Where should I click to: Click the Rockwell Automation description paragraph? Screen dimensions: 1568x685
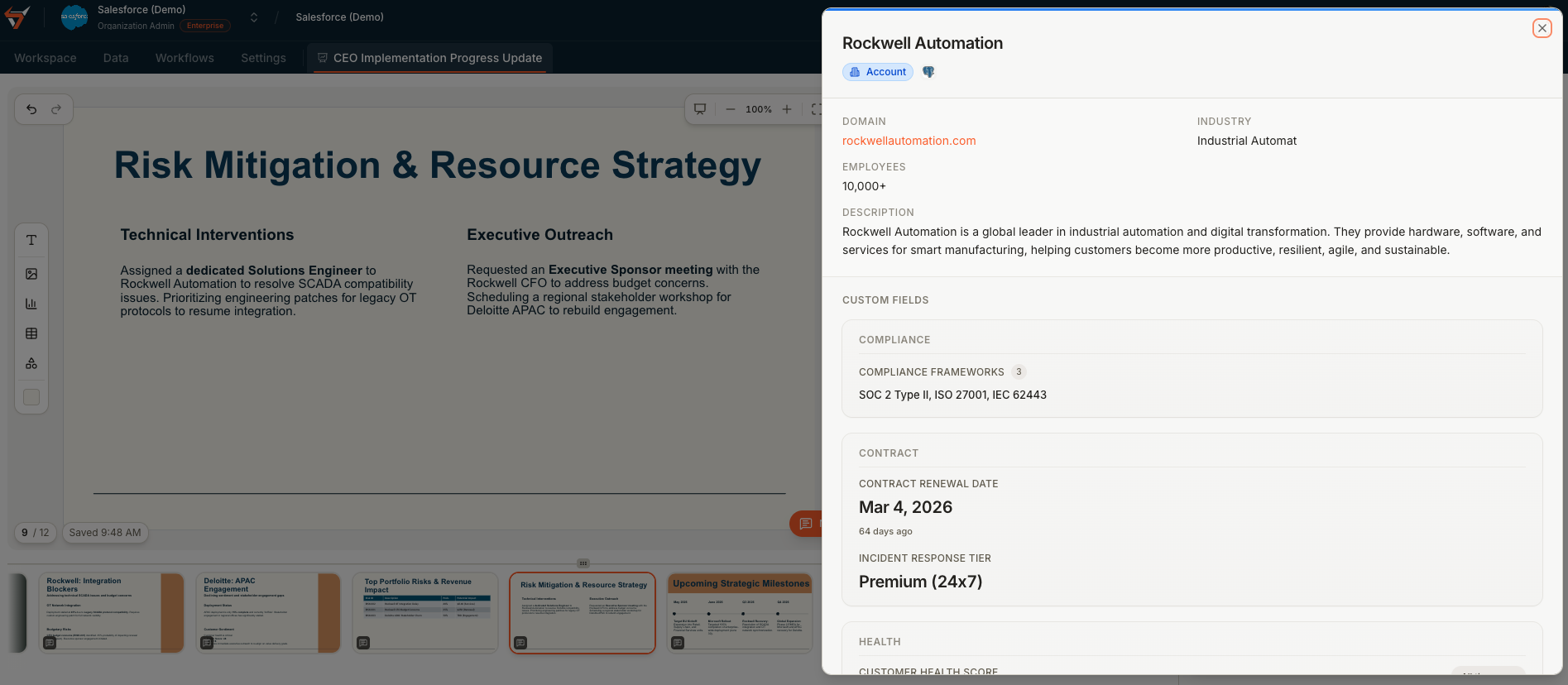click(1192, 241)
